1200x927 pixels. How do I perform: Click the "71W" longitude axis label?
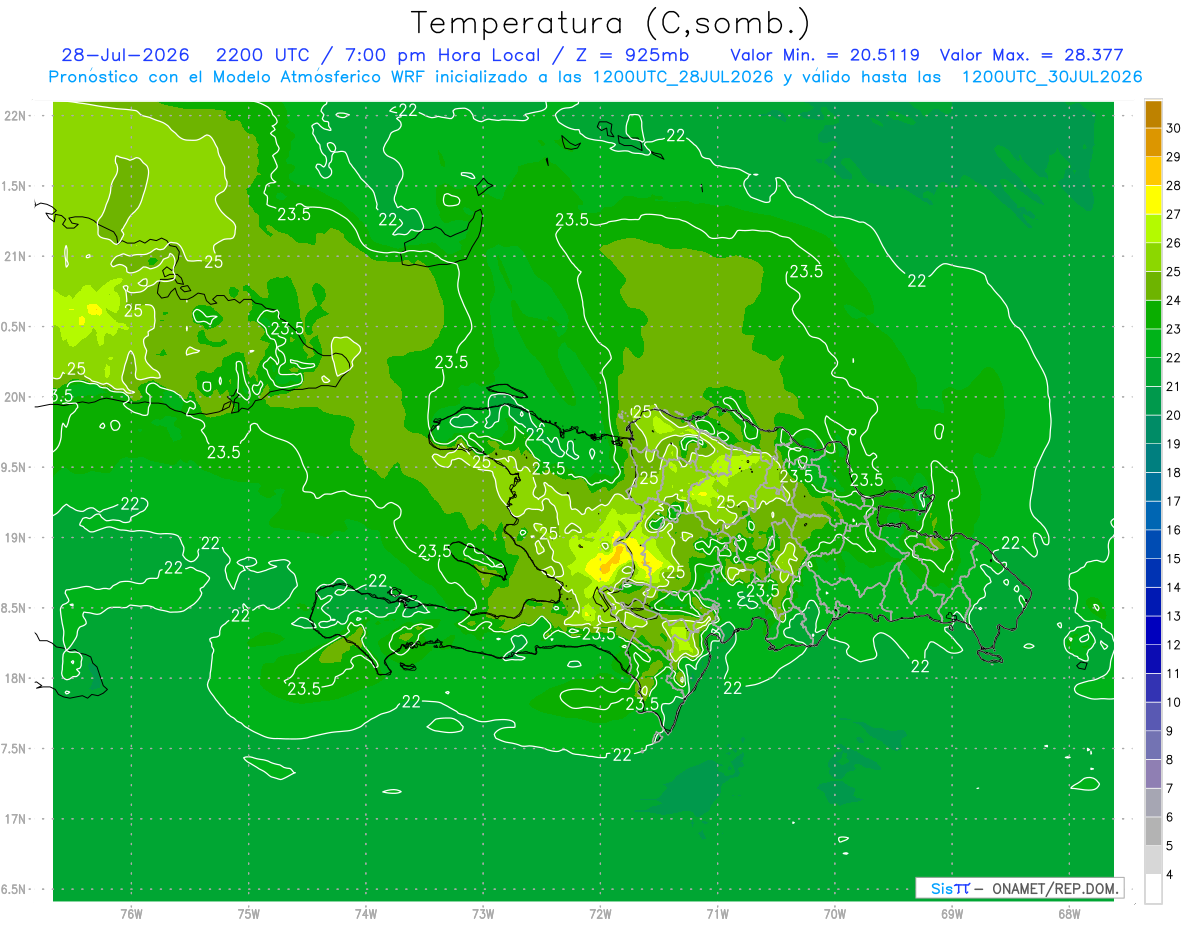717,913
